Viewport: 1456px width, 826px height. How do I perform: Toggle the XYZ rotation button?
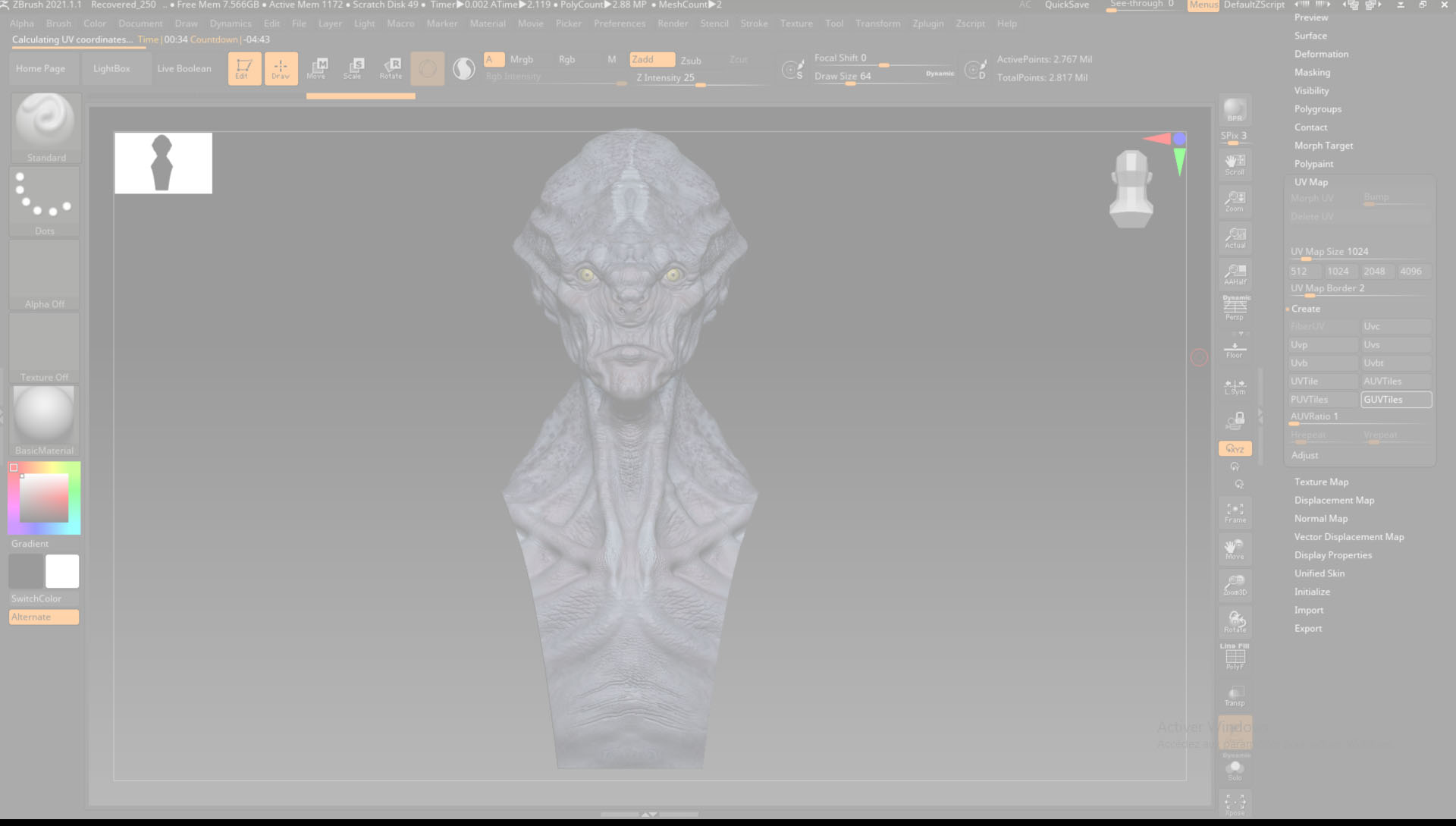click(1235, 449)
